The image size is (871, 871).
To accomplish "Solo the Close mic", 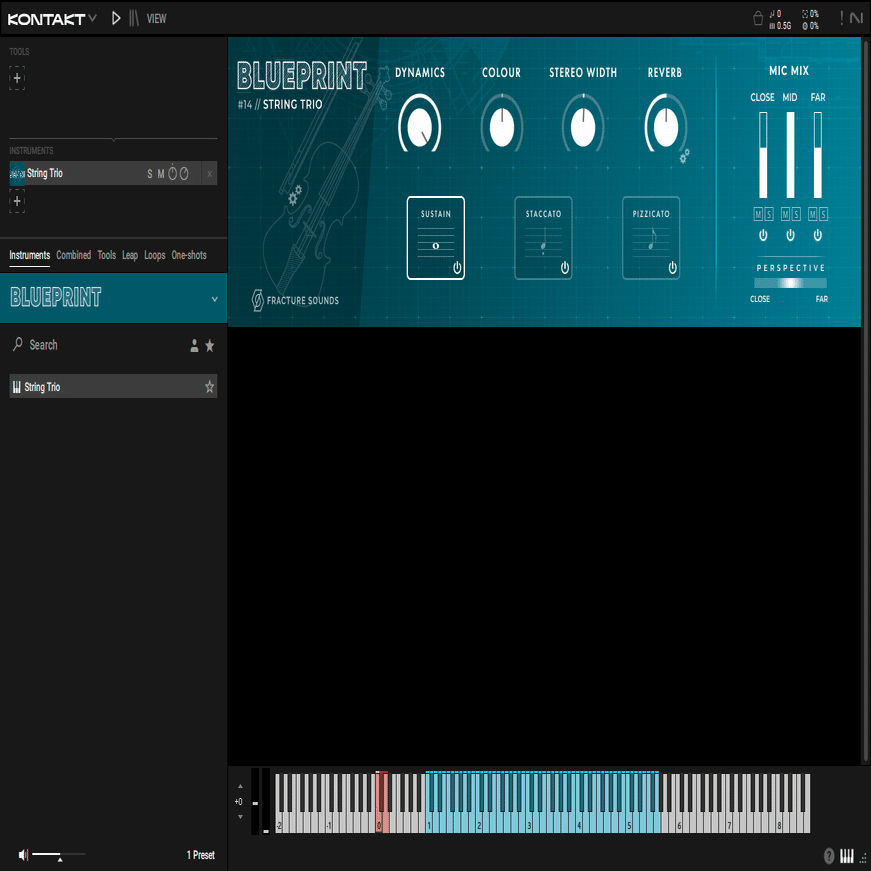I will click(769, 214).
